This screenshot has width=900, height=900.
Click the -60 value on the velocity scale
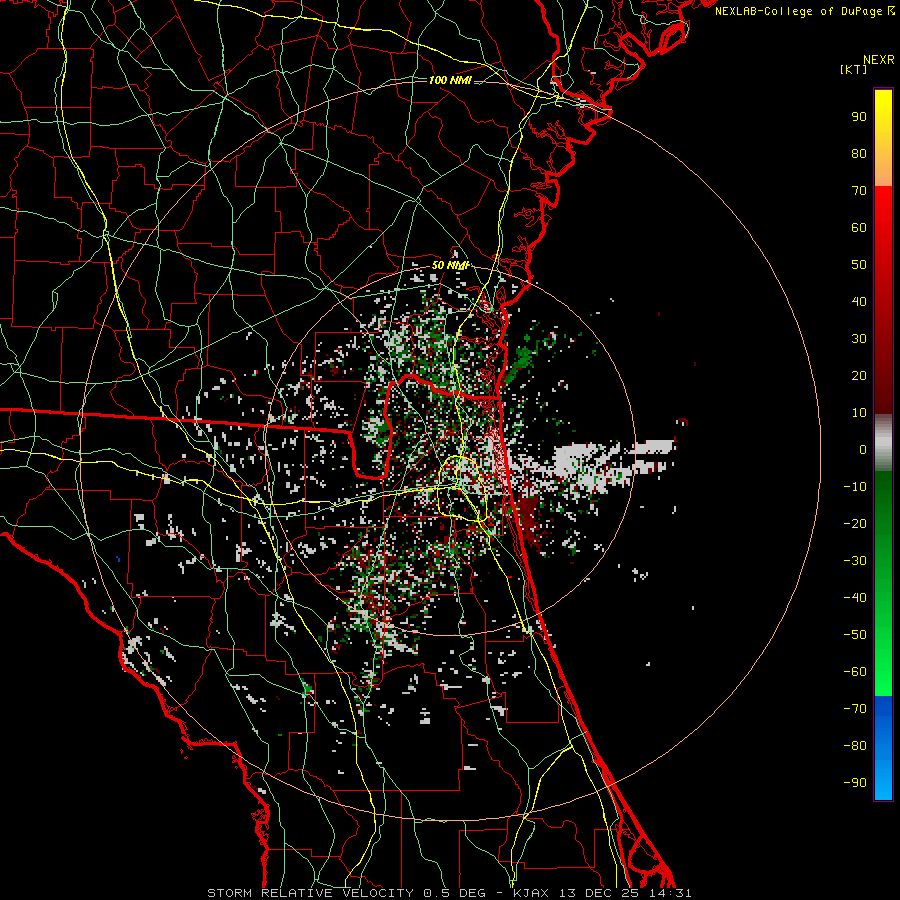855,672
